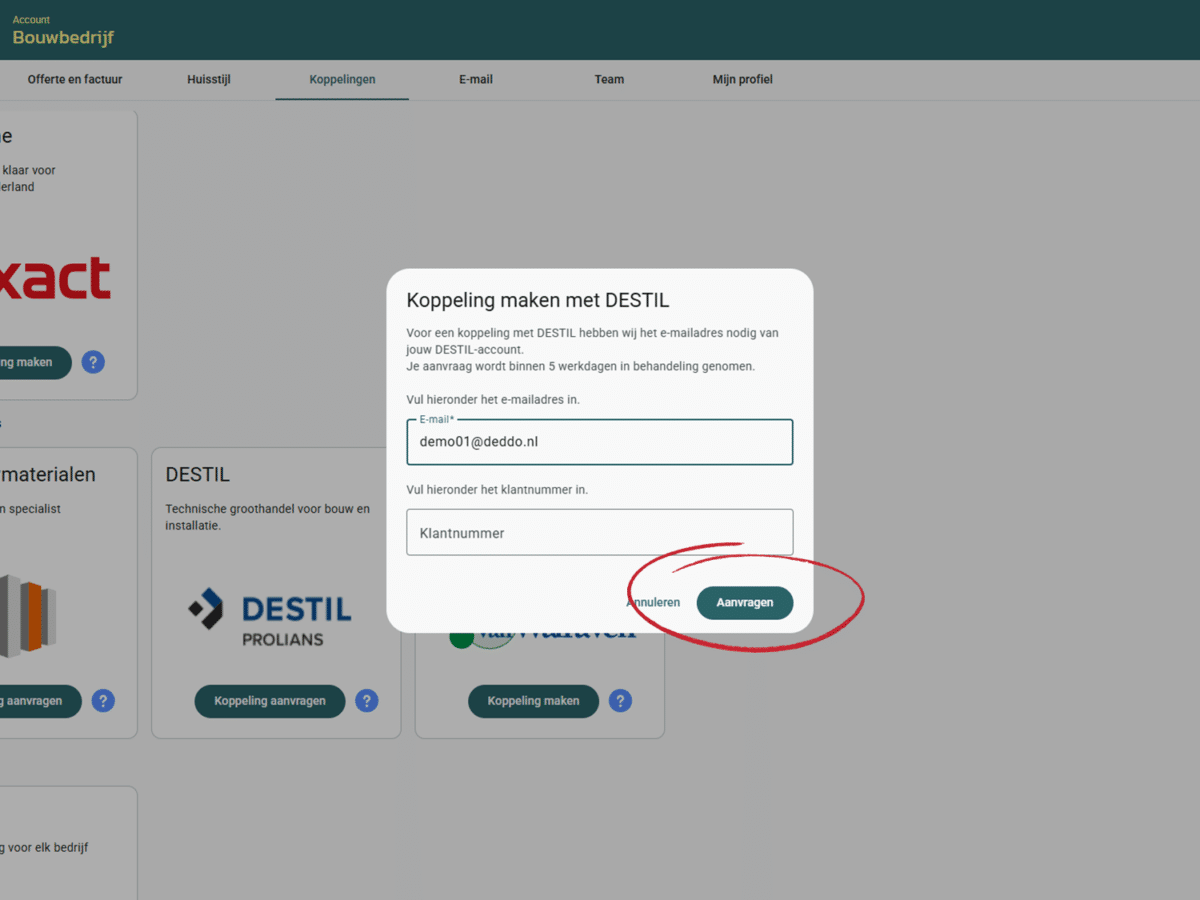This screenshot has width=1200, height=900.
Task: Click Koppeling aanvragen on the DESTIL card
Action: point(270,701)
